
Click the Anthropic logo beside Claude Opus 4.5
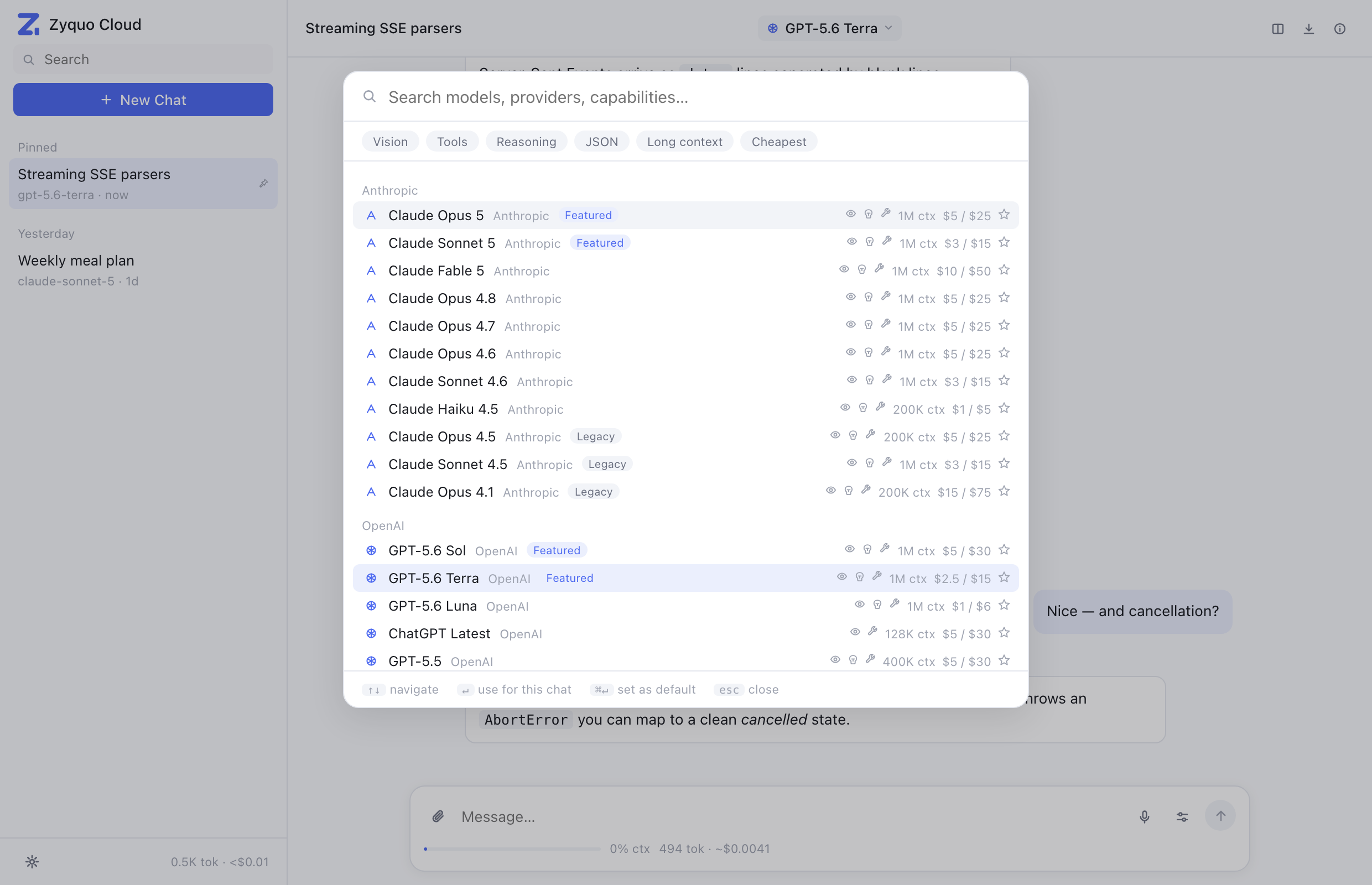coord(371,437)
